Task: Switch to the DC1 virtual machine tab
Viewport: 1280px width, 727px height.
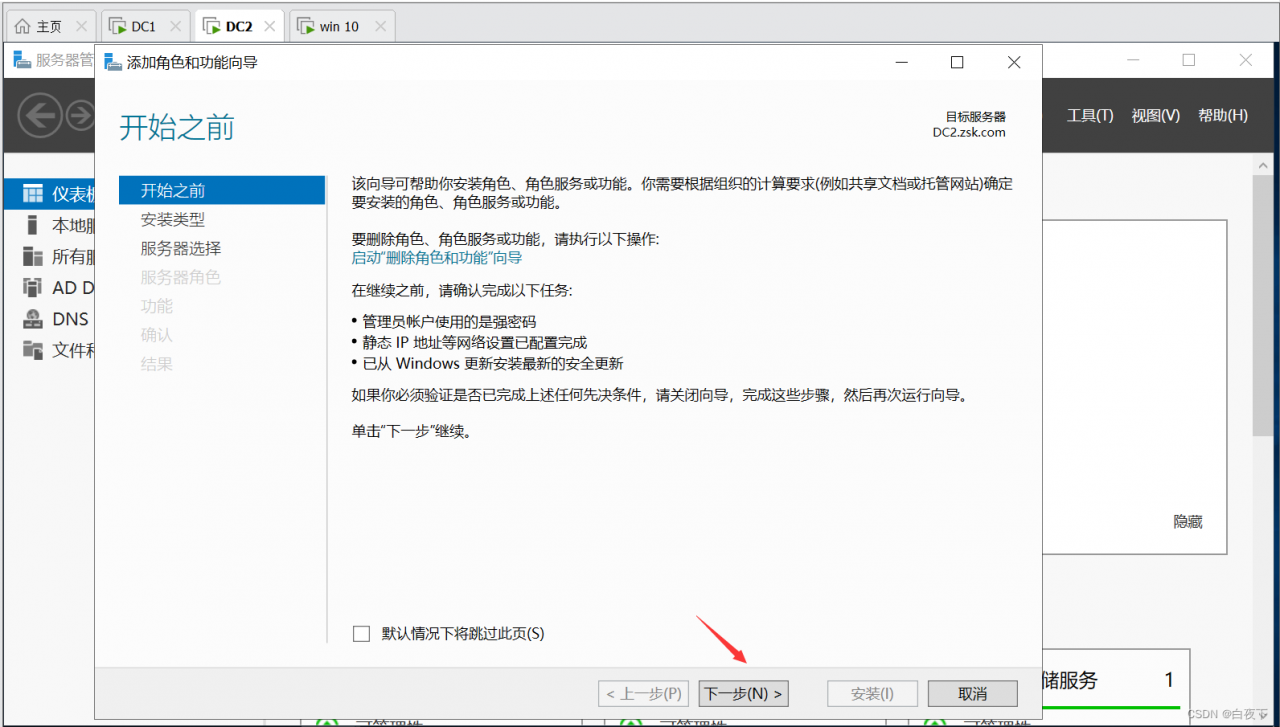Action: click(x=144, y=27)
